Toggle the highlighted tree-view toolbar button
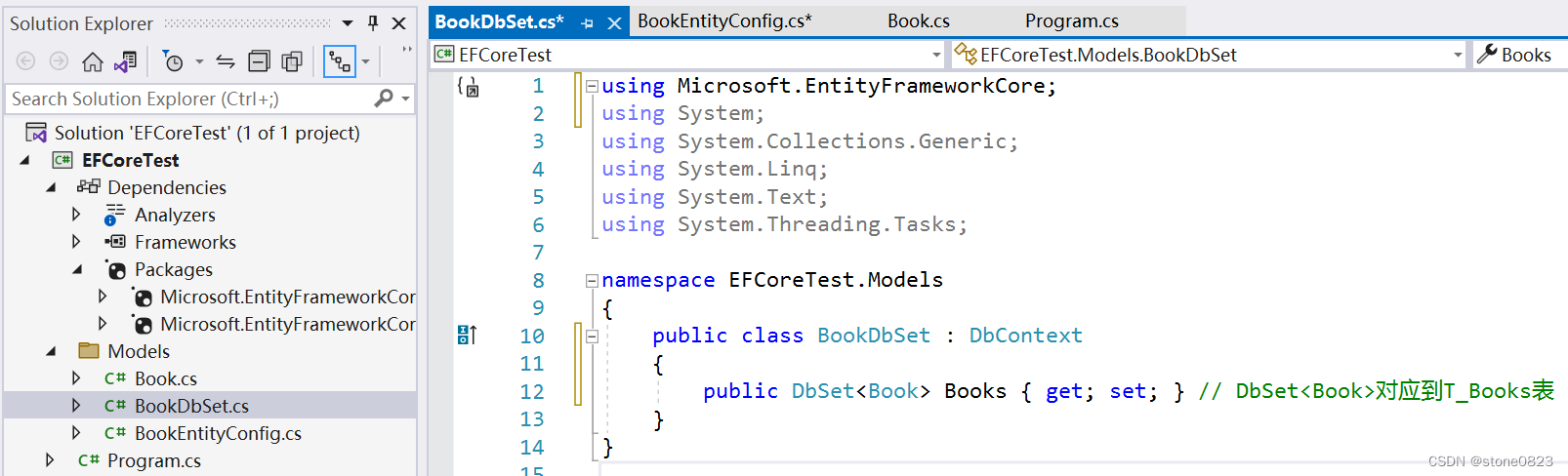The width and height of the screenshot is (1568, 476). [340, 62]
